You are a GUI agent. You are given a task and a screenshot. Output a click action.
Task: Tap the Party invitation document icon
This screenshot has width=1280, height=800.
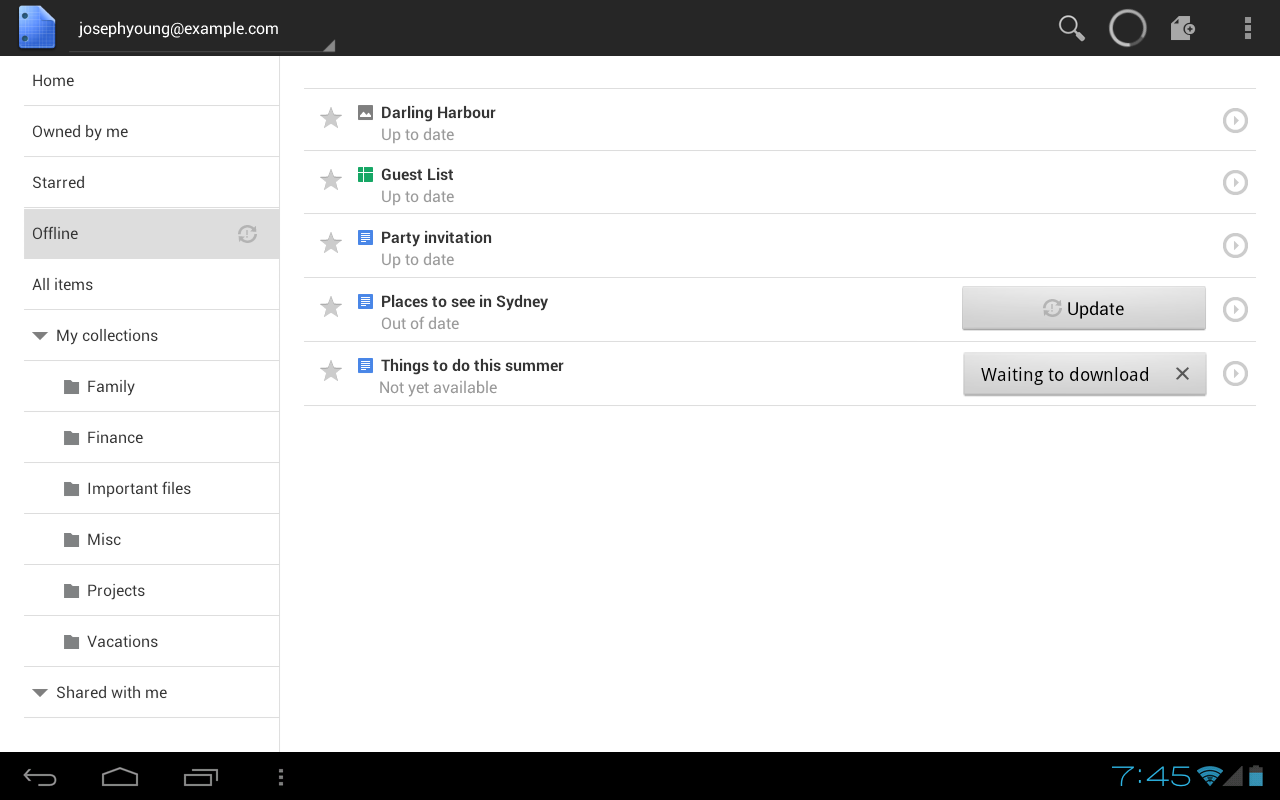(364, 237)
